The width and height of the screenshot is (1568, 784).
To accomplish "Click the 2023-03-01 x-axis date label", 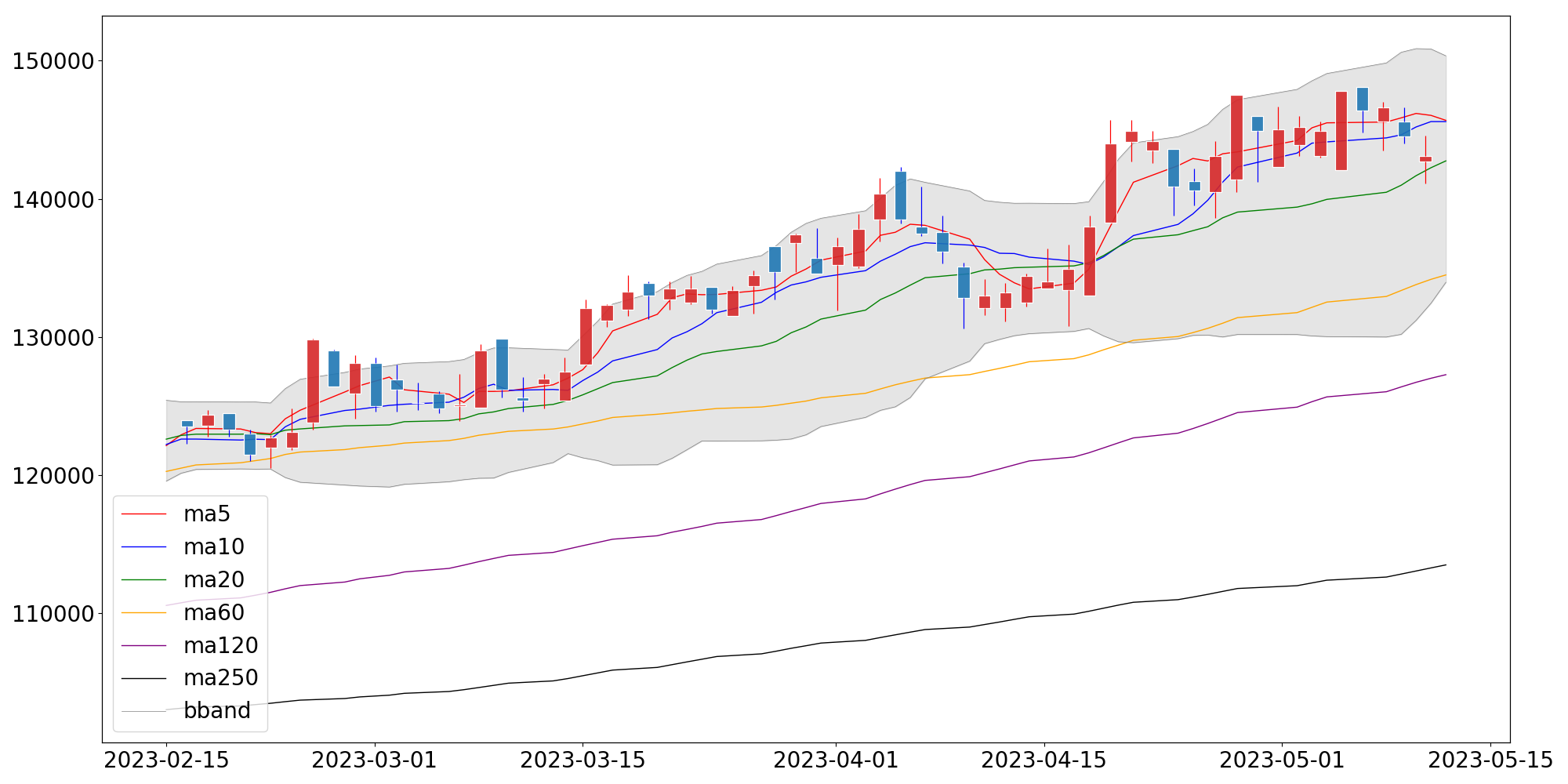I will (x=375, y=760).
